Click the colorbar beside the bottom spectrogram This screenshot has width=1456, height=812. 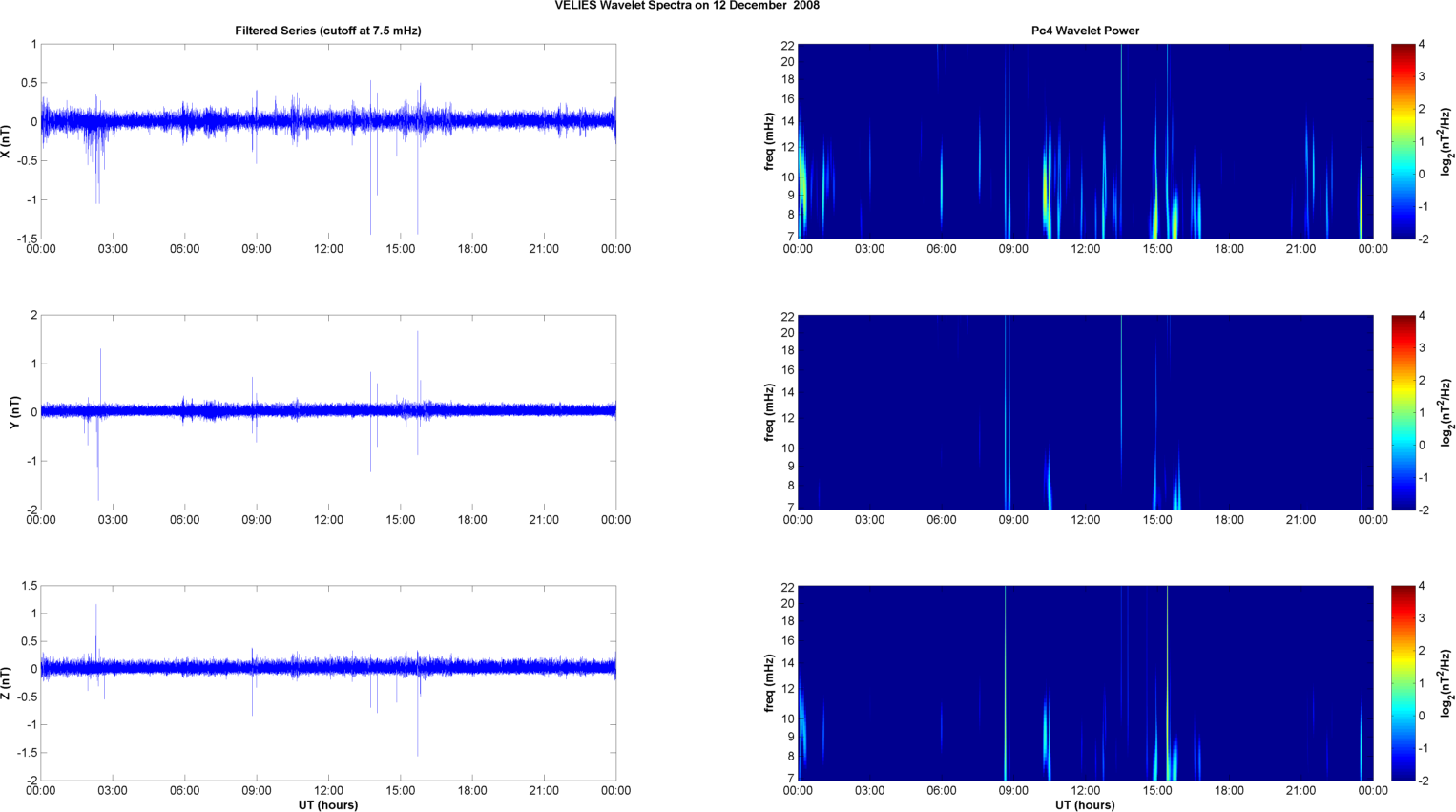(1403, 683)
